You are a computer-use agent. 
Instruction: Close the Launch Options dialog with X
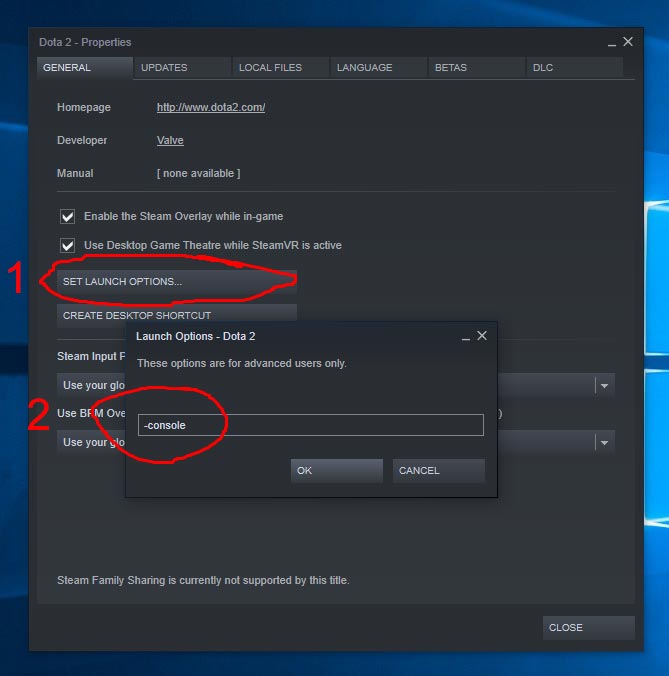(482, 335)
